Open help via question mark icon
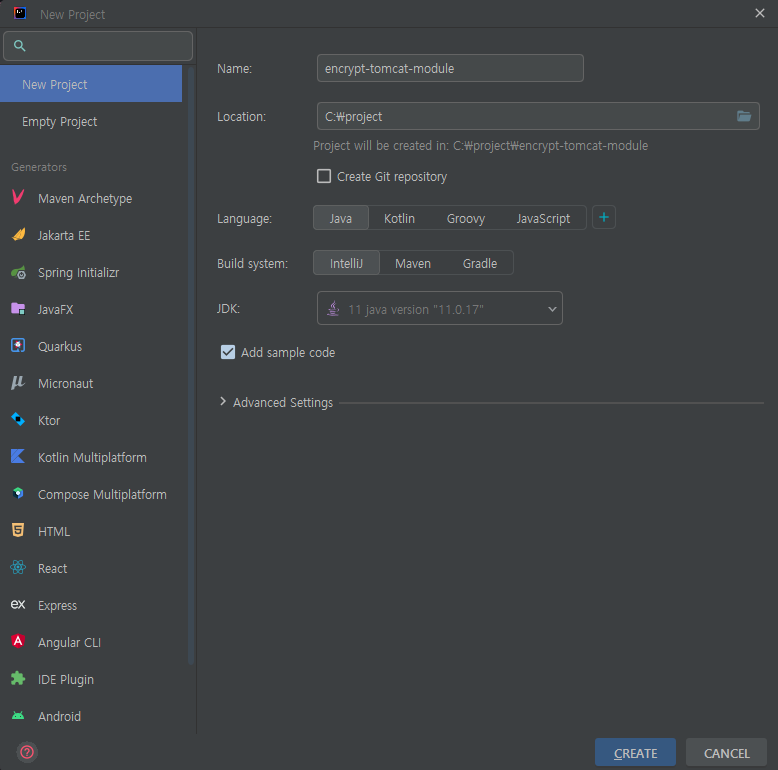The width and height of the screenshot is (778, 770). pyautogui.click(x=27, y=752)
